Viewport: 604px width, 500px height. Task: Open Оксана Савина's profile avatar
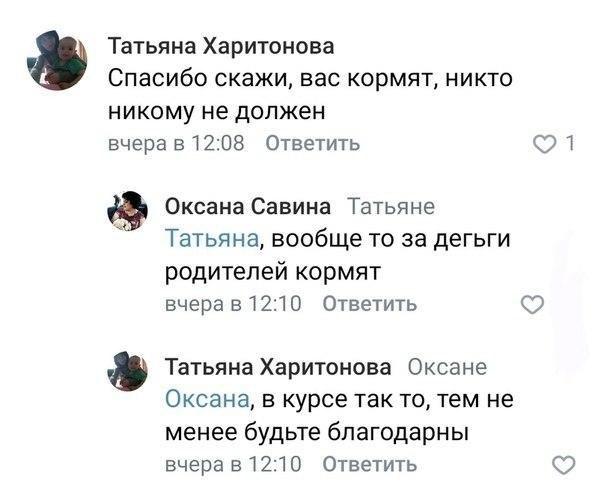[128, 212]
